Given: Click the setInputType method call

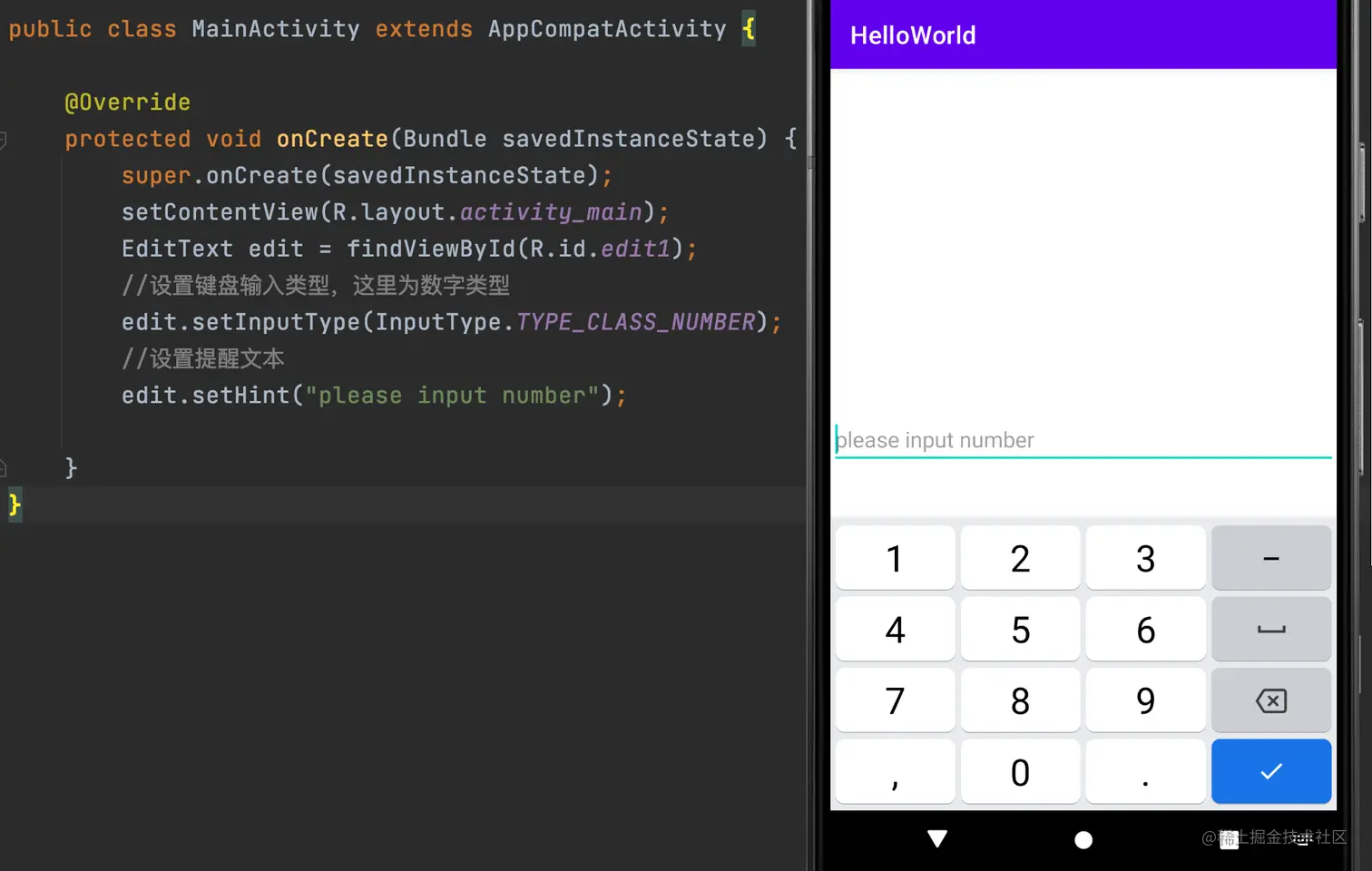Looking at the screenshot, I should 276,322.
